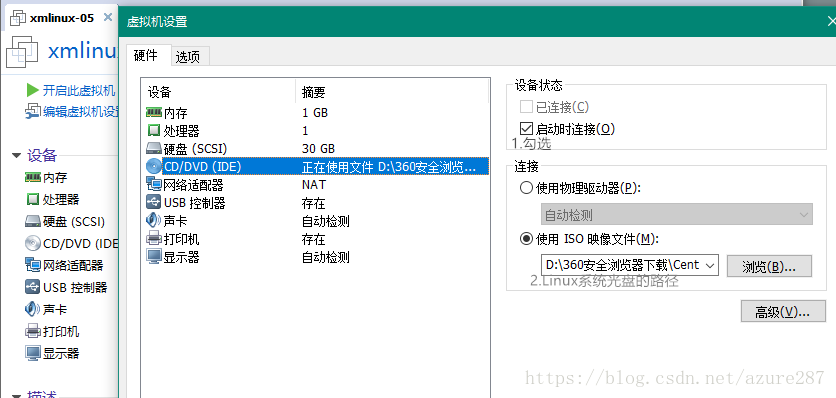Uncheck the 启动时连接(O) checkbox
The image size is (836, 398).
pos(526,129)
